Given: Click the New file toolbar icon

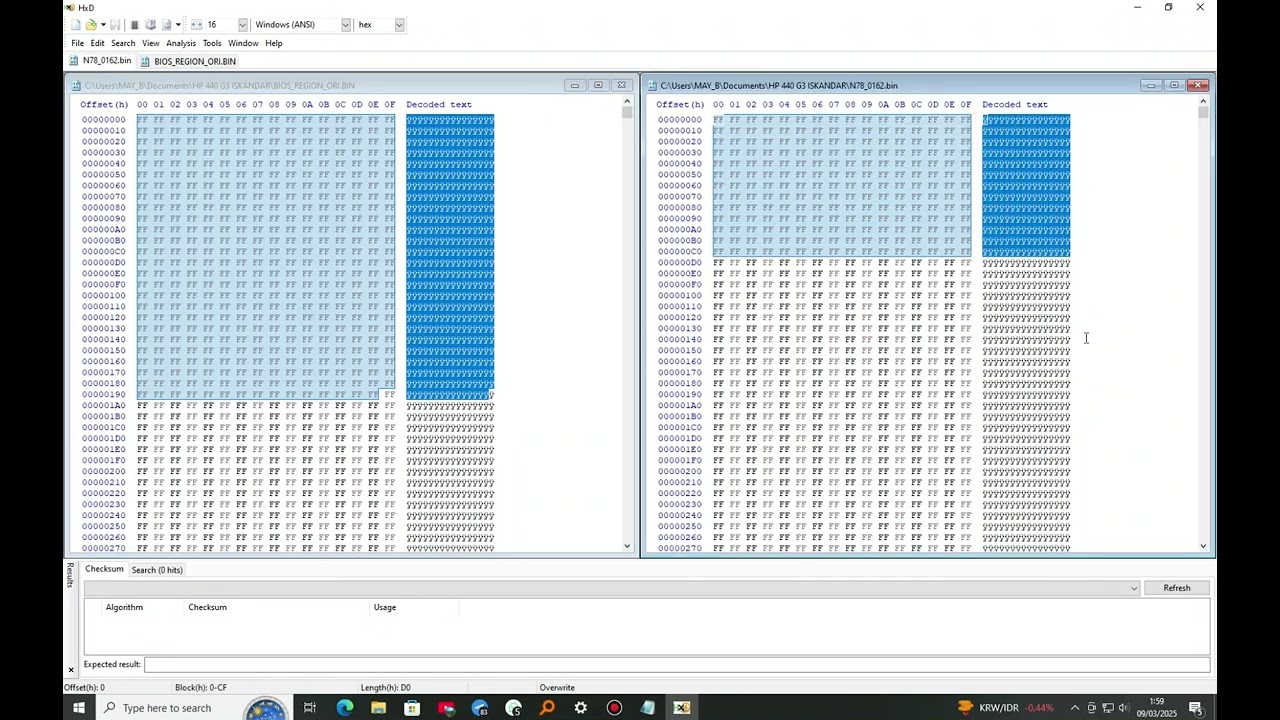Looking at the screenshot, I should (x=75, y=25).
